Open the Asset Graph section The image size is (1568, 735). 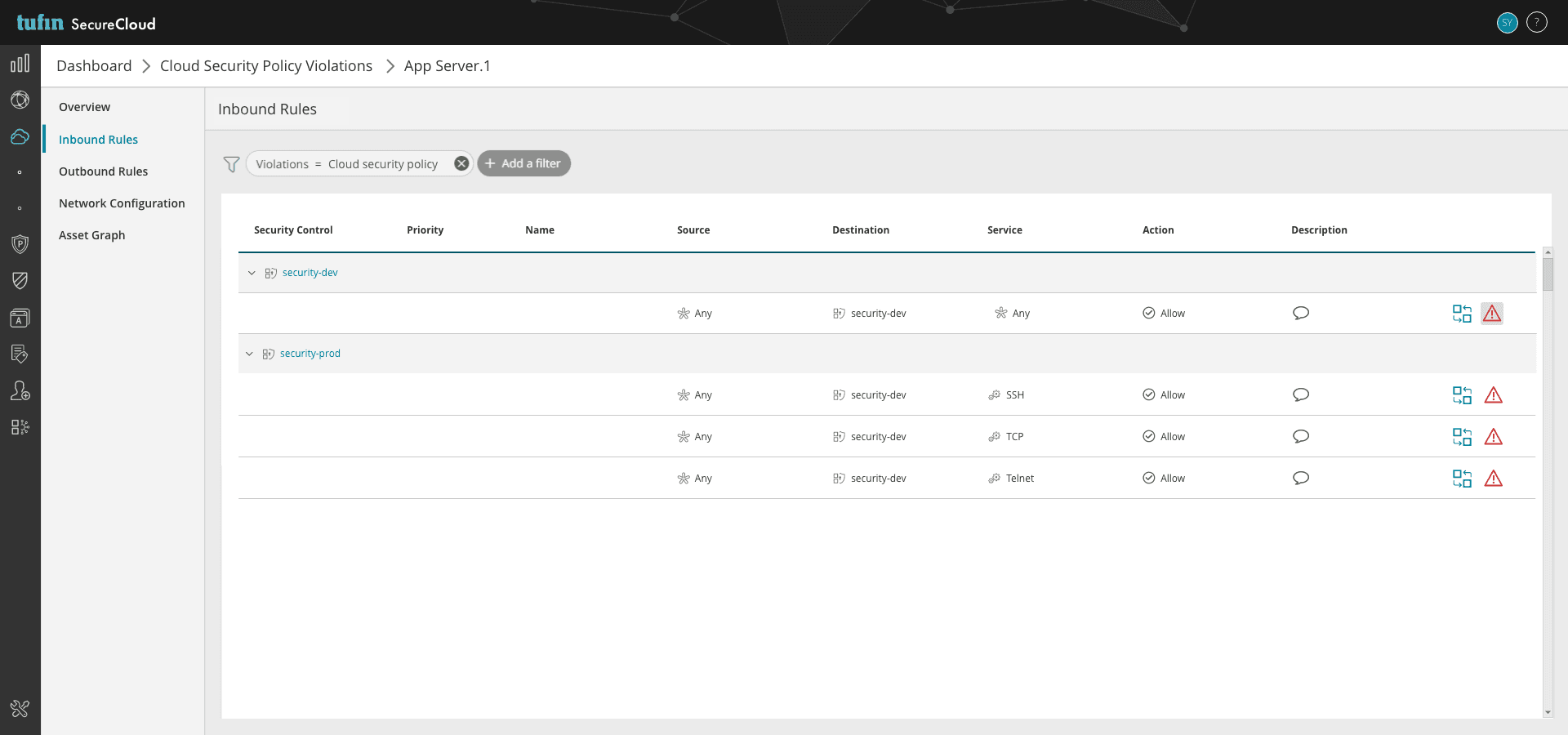click(91, 235)
